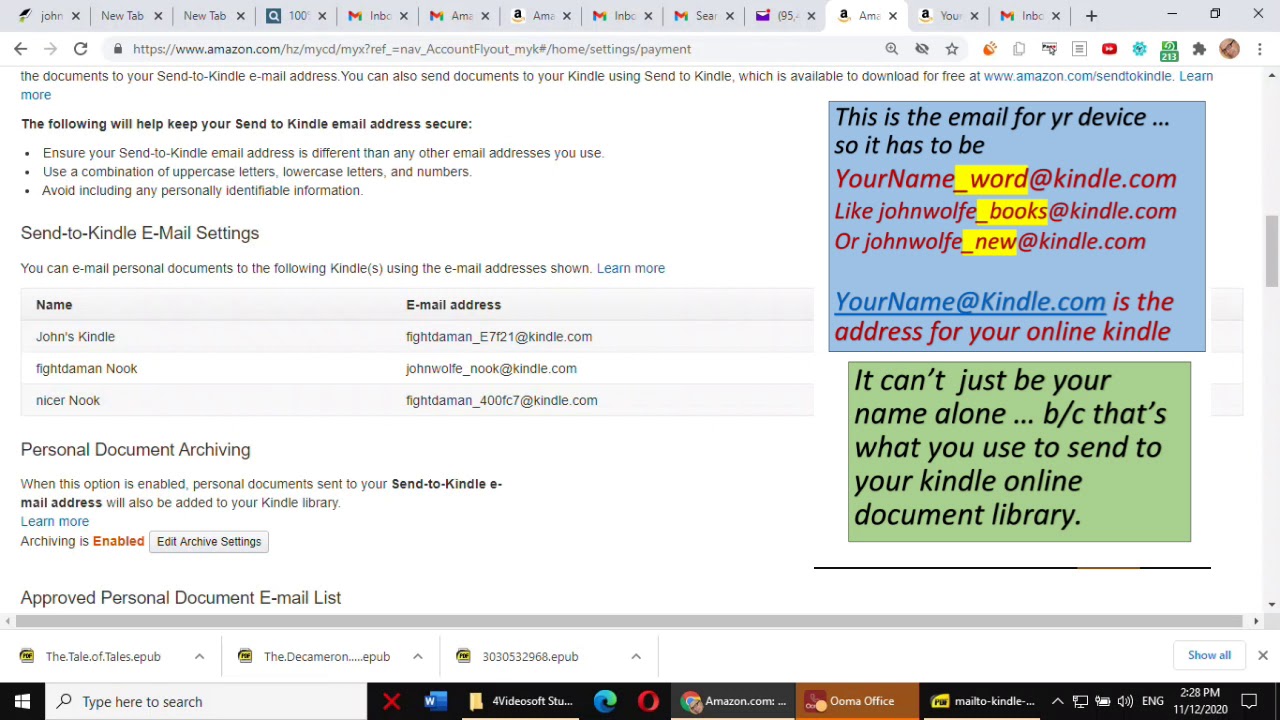Click the ENG language indicator

pos(1152,701)
